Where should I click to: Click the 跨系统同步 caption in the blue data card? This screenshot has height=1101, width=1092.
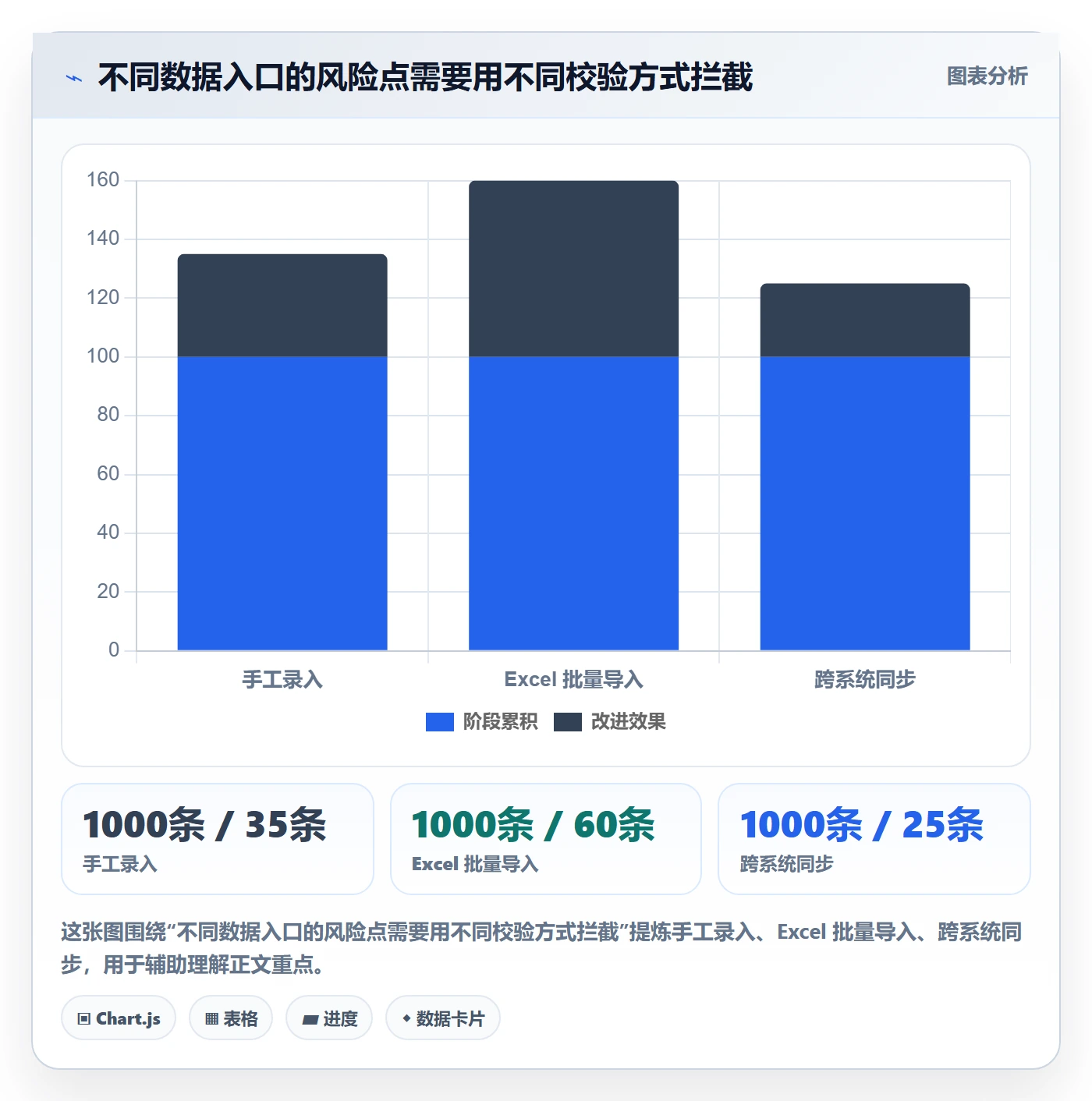(787, 864)
